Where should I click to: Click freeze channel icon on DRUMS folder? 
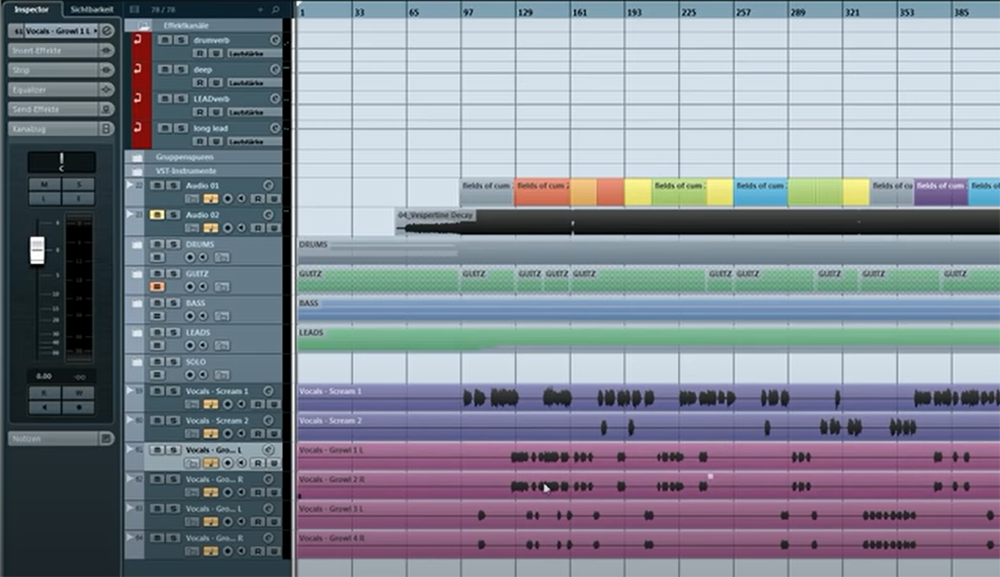coord(221,258)
